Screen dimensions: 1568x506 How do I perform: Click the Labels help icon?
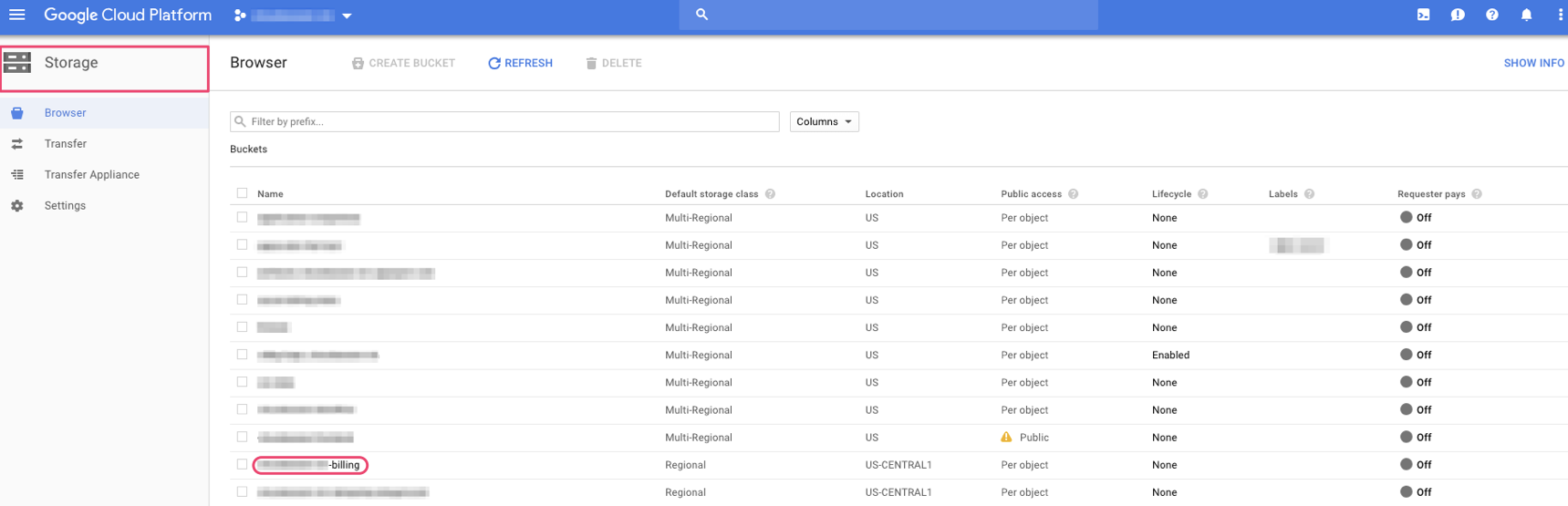pos(1309,194)
